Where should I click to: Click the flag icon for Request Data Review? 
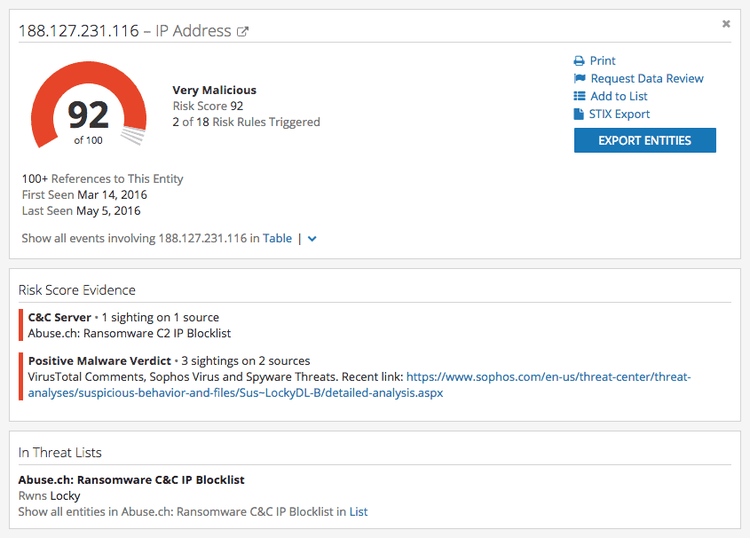click(x=579, y=79)
